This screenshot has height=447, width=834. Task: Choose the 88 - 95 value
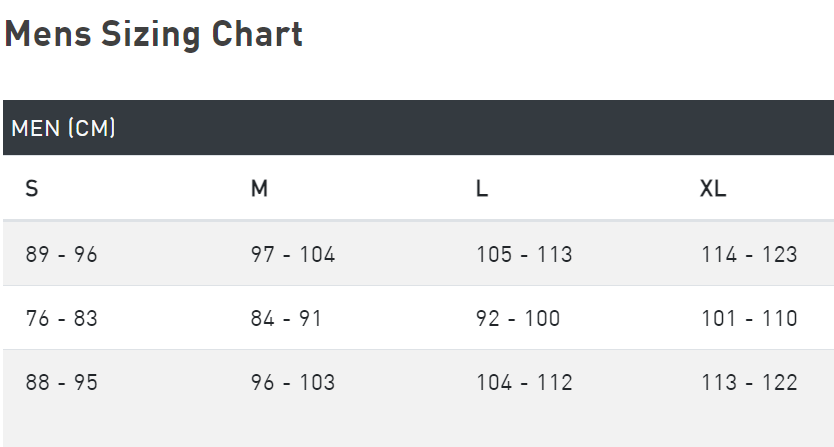(62, 383)
